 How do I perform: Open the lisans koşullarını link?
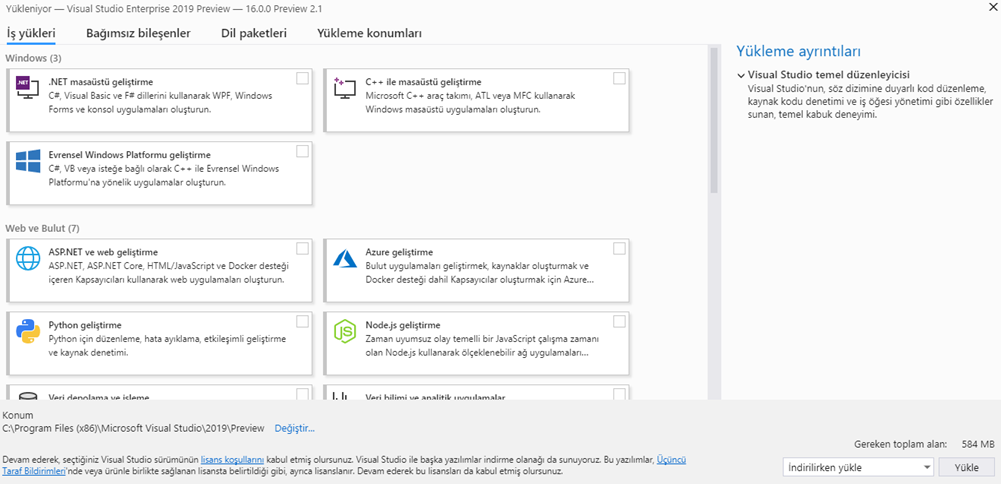[232, 459]
